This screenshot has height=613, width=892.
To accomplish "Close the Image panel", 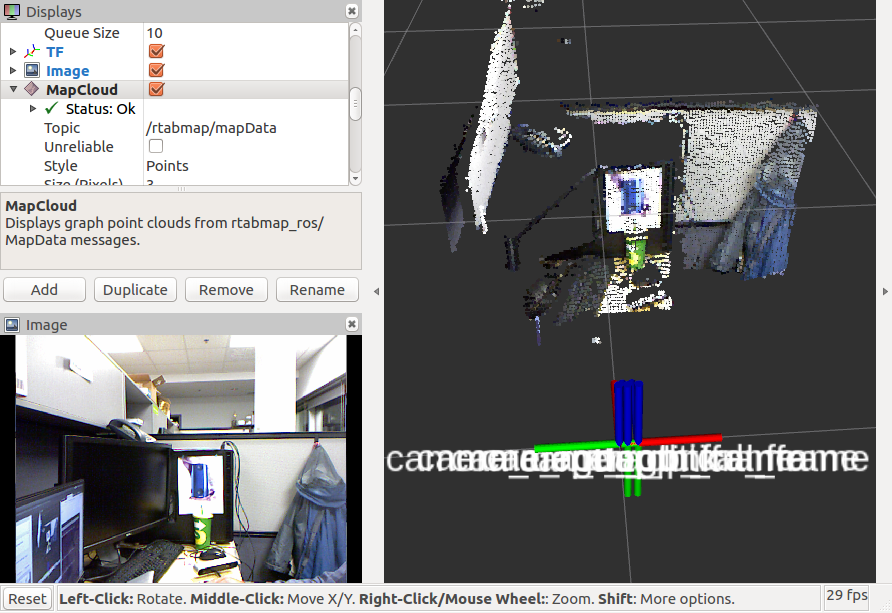I will click(351, 325).
